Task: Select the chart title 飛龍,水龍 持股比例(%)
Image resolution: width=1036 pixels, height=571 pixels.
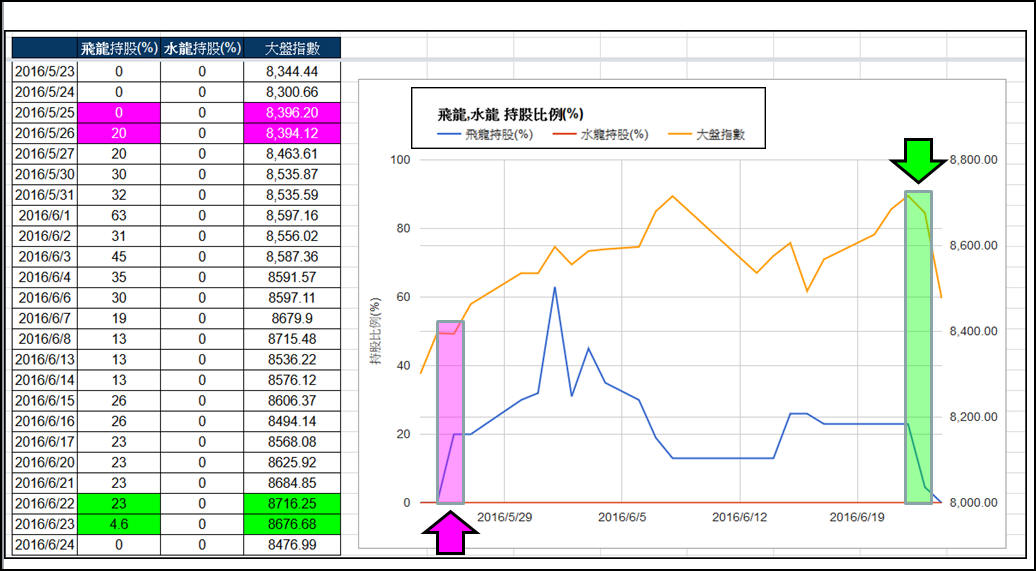Action: click(510, 114)
